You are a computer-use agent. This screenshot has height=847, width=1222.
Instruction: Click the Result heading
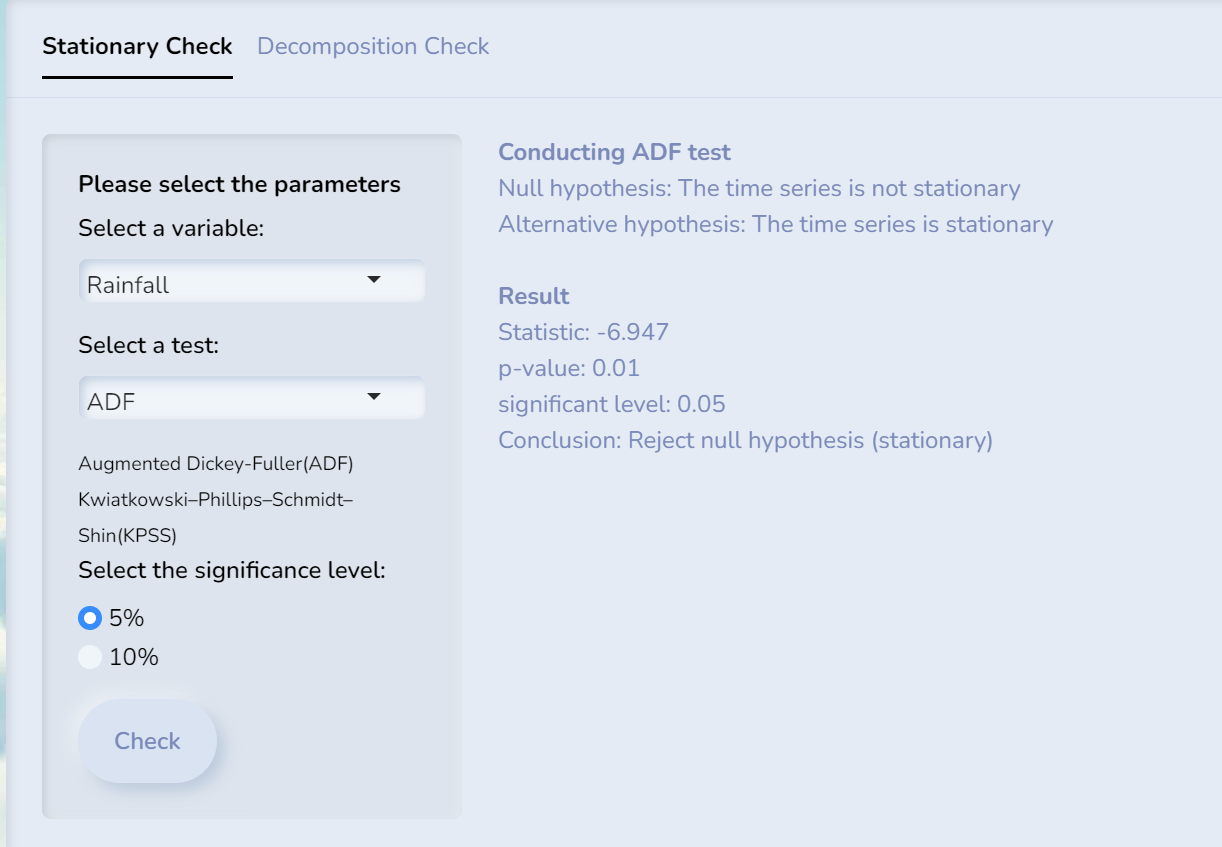click(x=534, y=296)
